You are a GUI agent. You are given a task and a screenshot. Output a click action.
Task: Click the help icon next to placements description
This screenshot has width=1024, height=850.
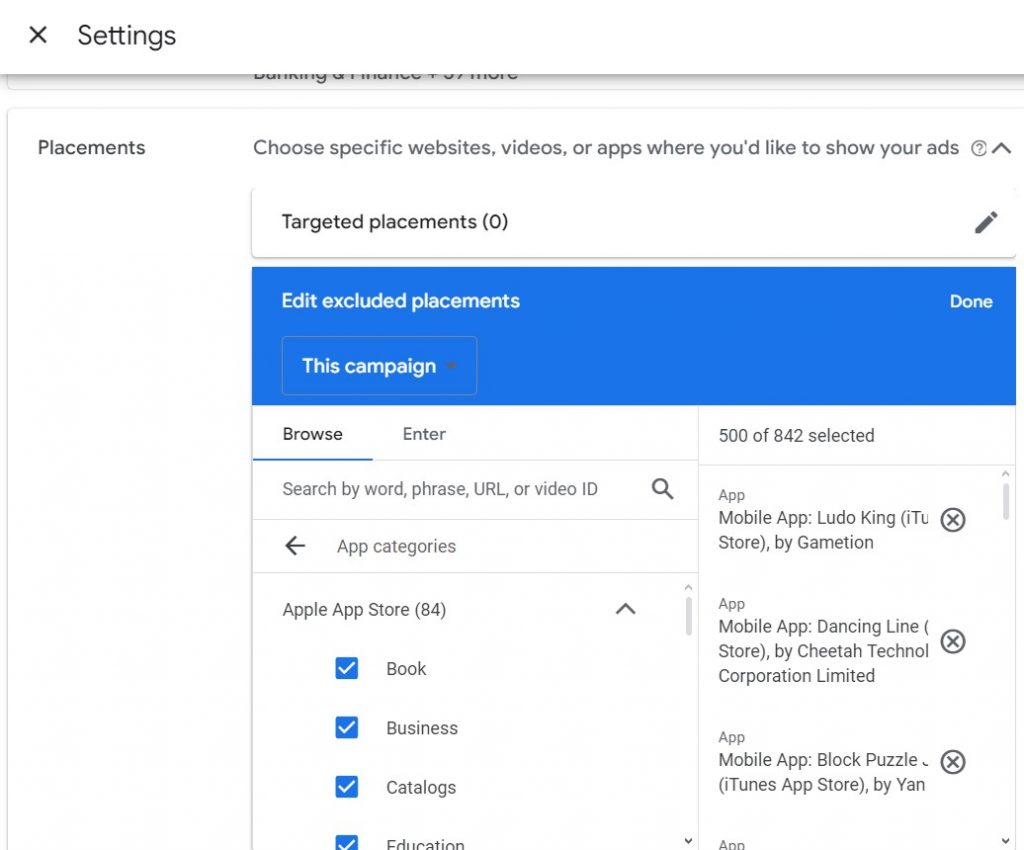click(x=979, y=148)
